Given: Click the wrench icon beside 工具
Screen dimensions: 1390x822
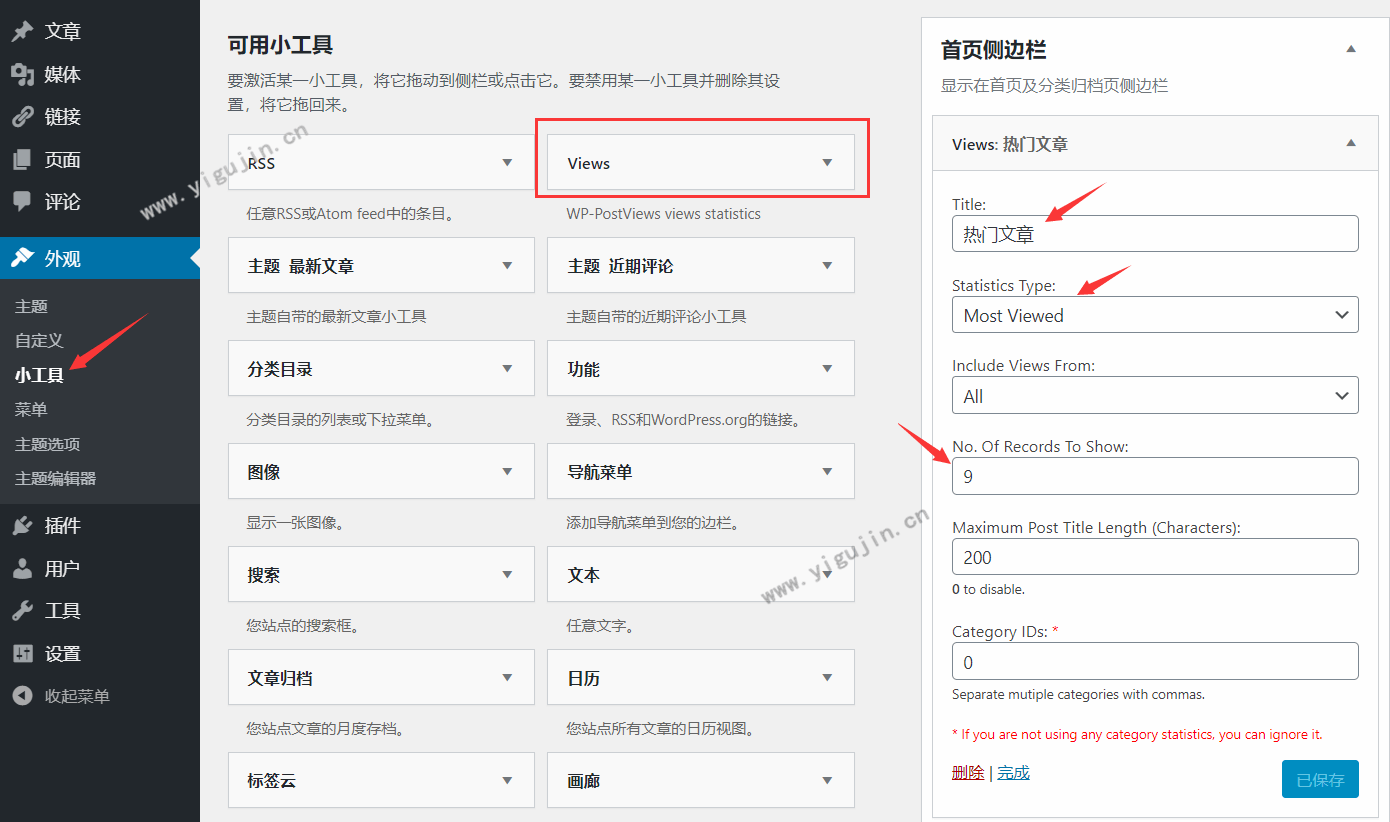Looking at the screenshot, I should click(22, 611).
